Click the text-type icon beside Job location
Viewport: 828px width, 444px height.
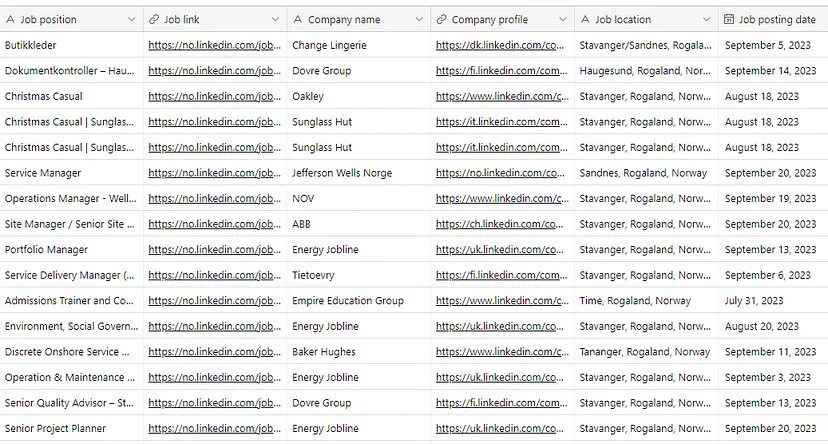(585, 19)
